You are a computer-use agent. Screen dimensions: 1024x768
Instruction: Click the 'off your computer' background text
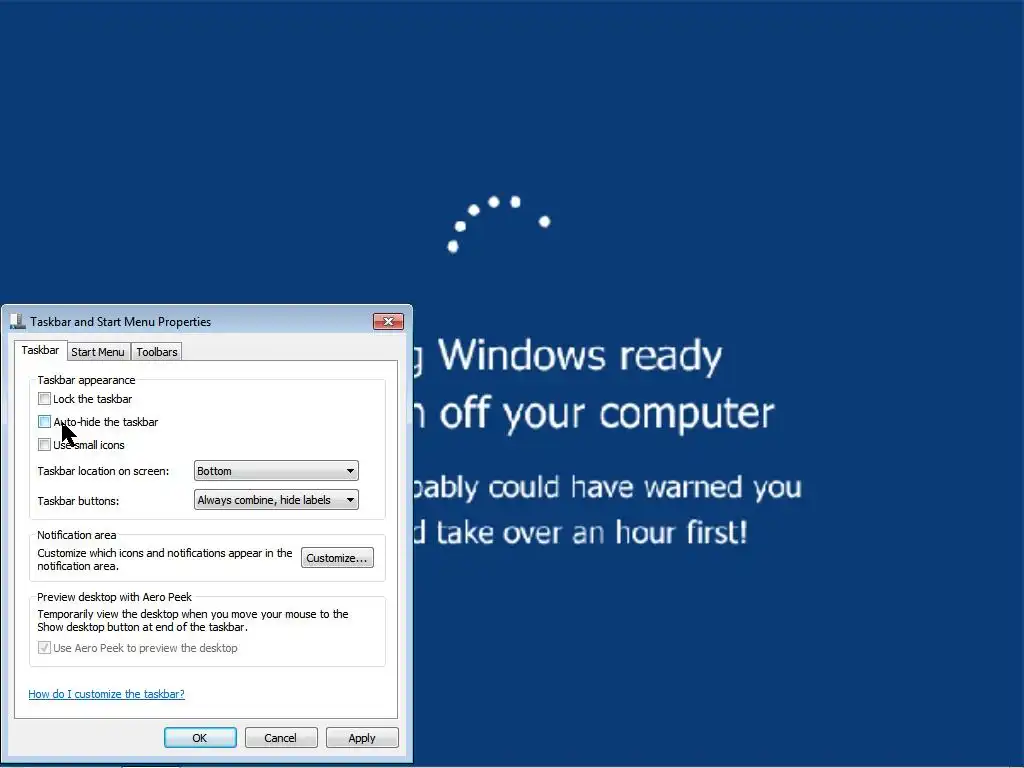coord(607,413)
